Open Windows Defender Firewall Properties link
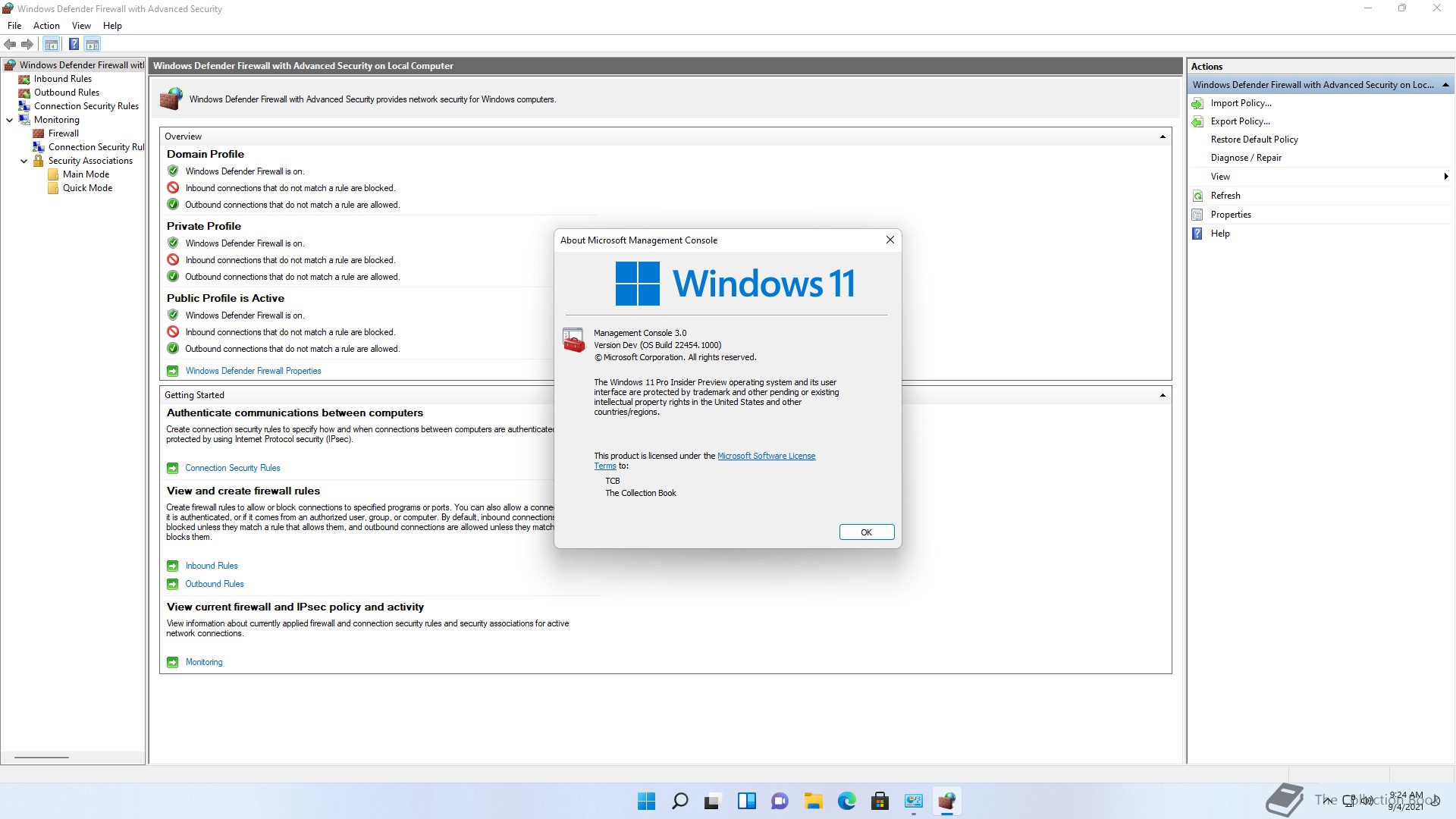The image size is (1456, 819). [x=253, y=371]
